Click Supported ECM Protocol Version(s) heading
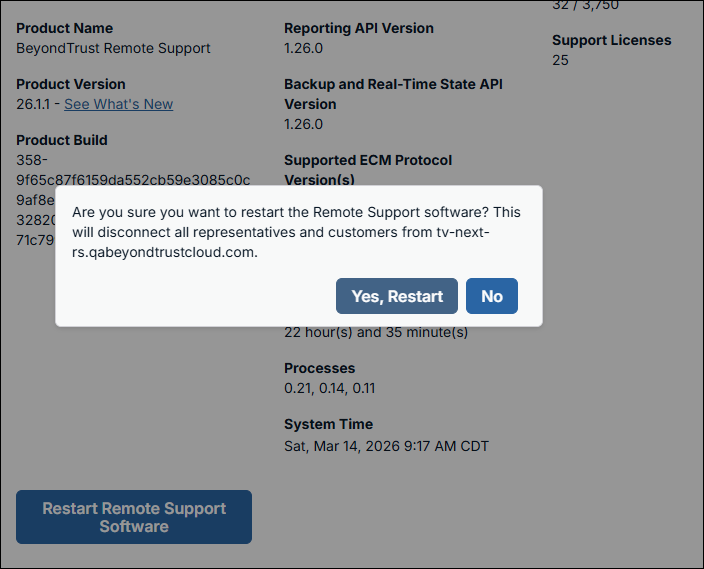The width and height of the screenshot is (704, 569). pos(368,170)
